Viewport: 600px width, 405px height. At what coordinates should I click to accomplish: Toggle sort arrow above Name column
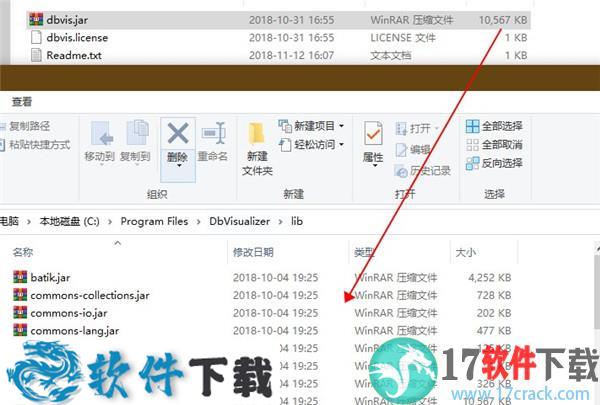pos(118,243)
